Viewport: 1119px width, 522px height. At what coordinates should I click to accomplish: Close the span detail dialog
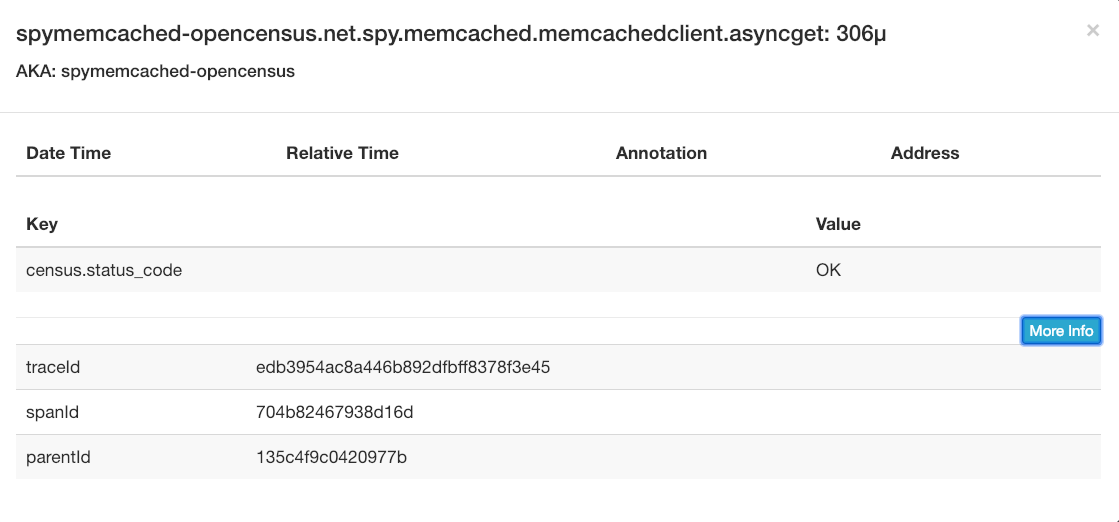click(1093, 31)
